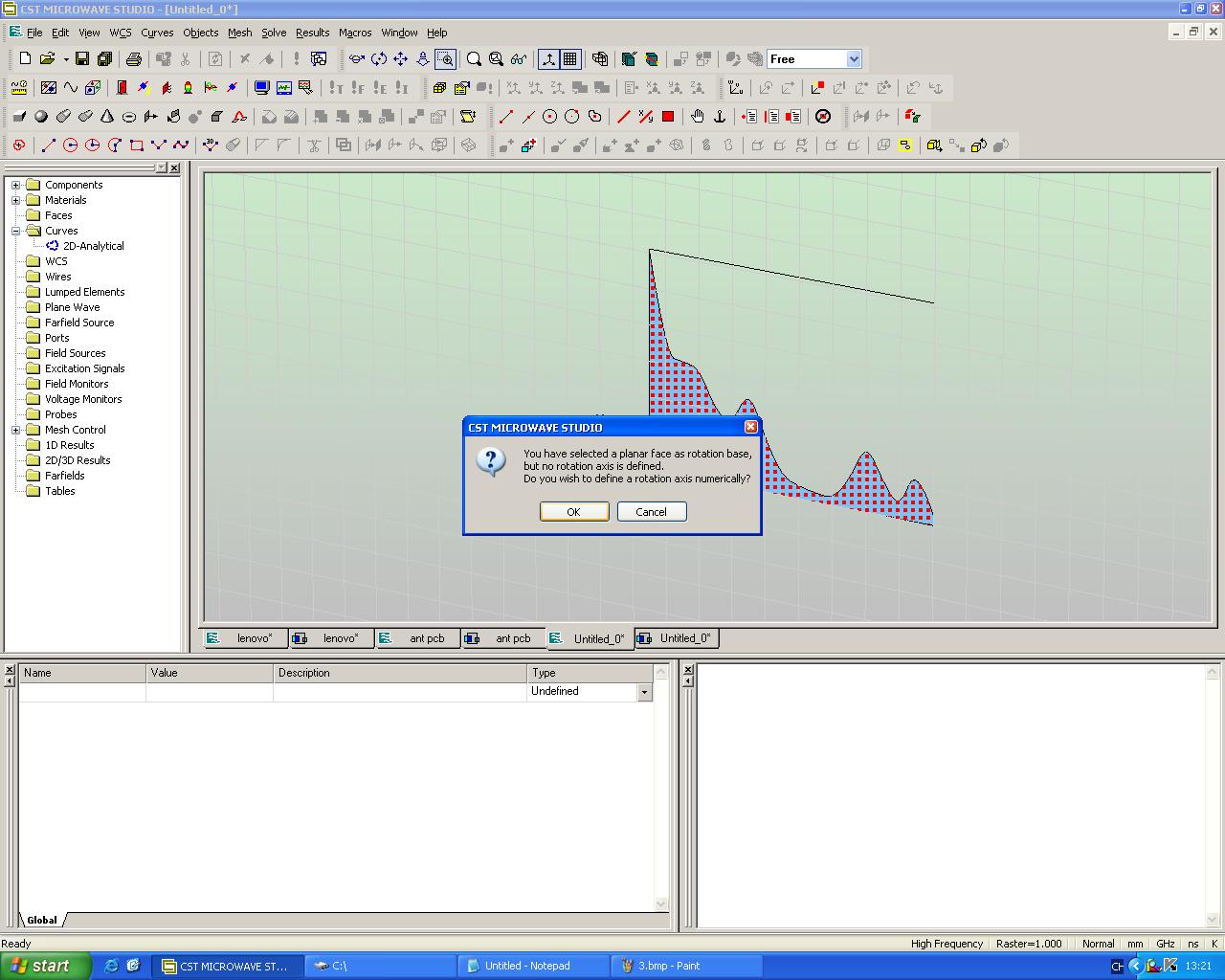Click the Name field in parameter list

(83, 692)
